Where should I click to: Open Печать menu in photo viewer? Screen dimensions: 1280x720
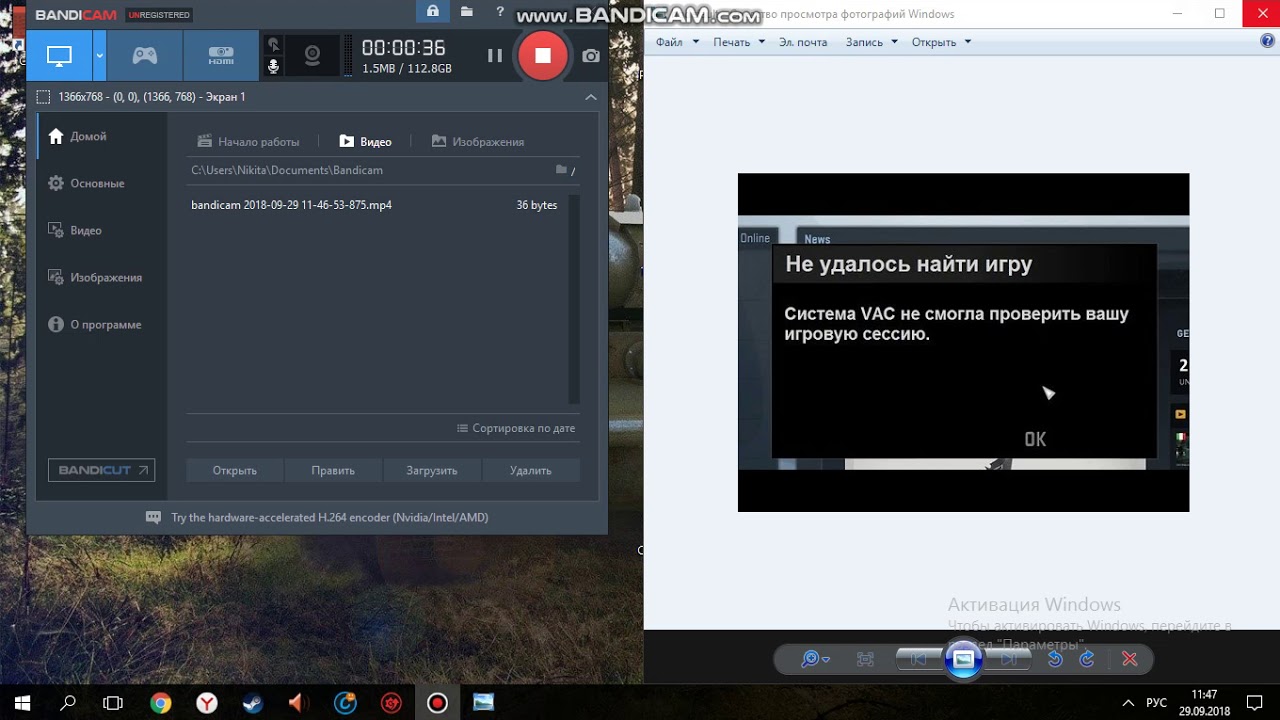point(739,42)
